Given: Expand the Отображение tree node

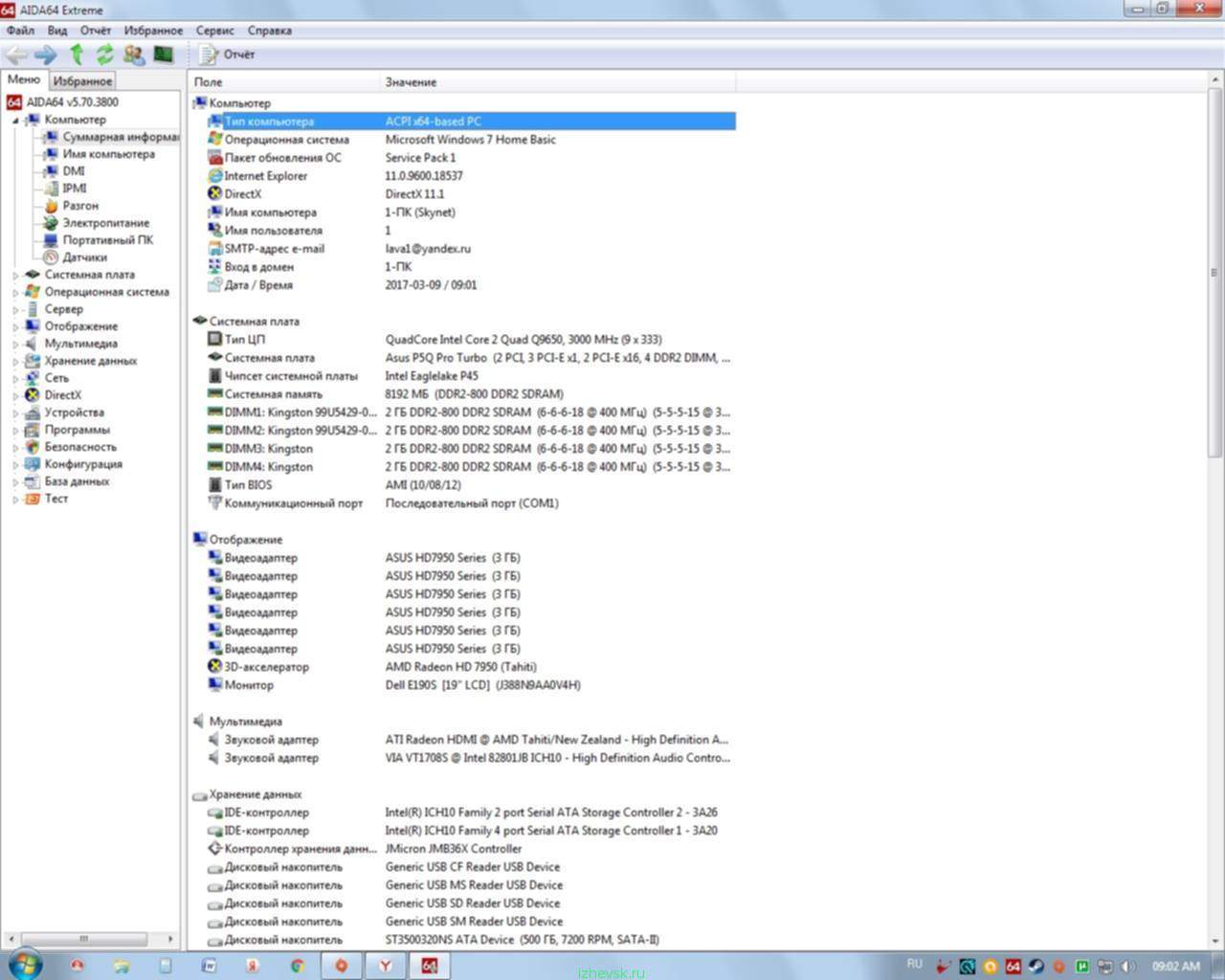Looking at the screenshot, I should [x=15, y=327].
